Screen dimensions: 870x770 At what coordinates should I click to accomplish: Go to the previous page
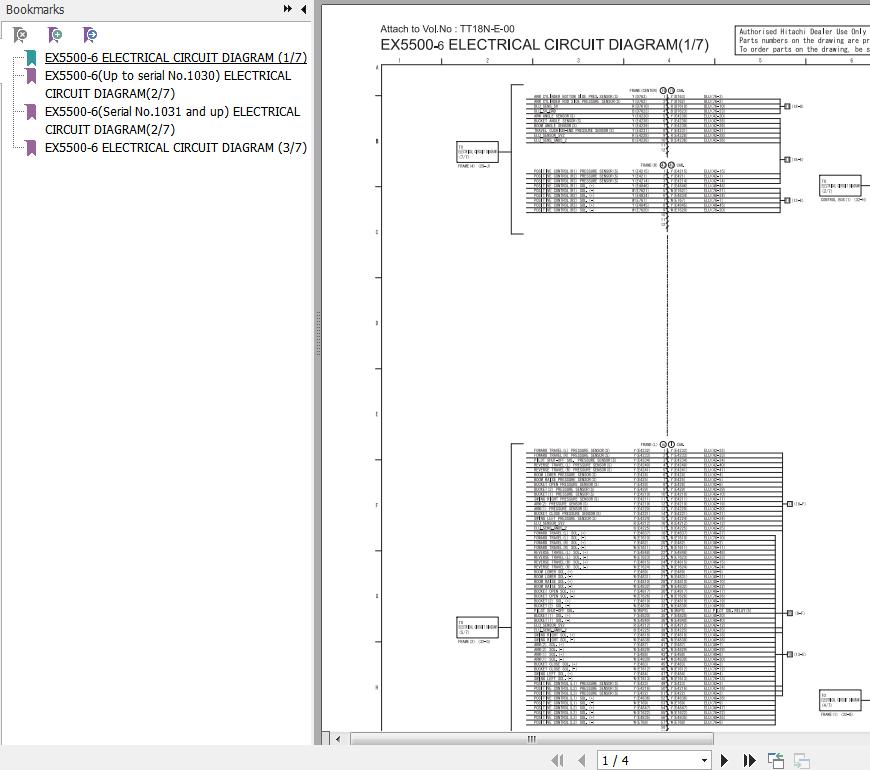[581, 760]
